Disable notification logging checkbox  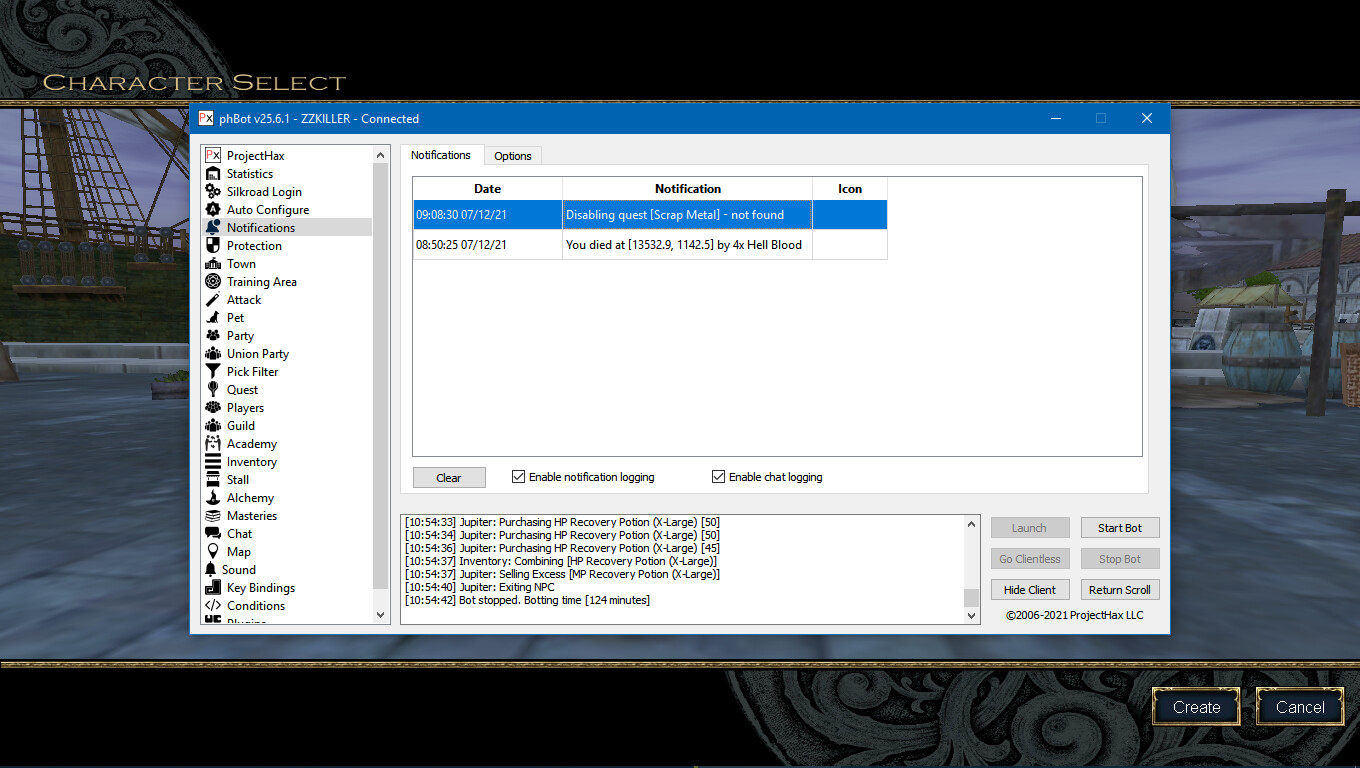(x=518, y=477)
